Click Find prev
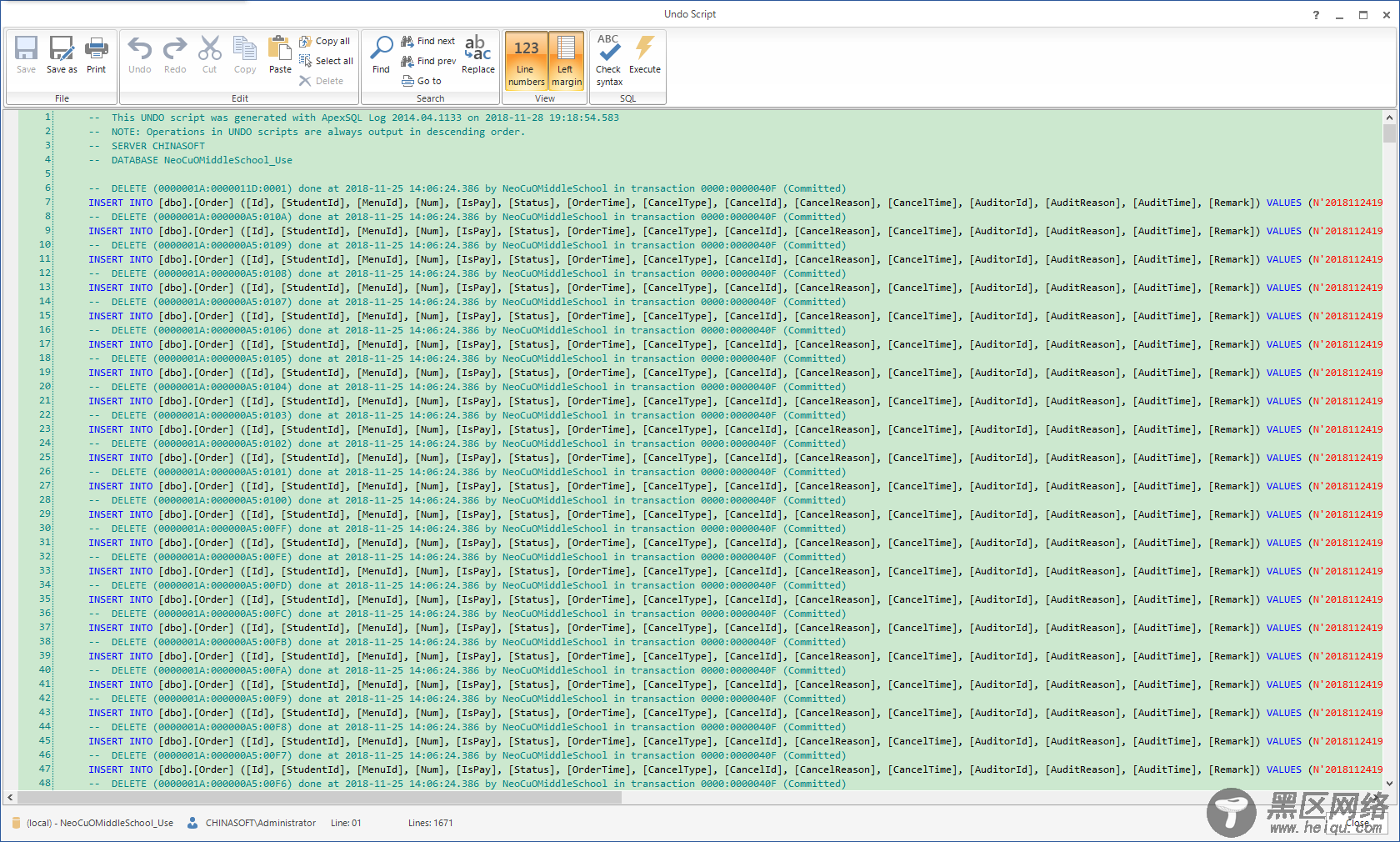Viewport: 1400px width, 842px height. (428, 61)
